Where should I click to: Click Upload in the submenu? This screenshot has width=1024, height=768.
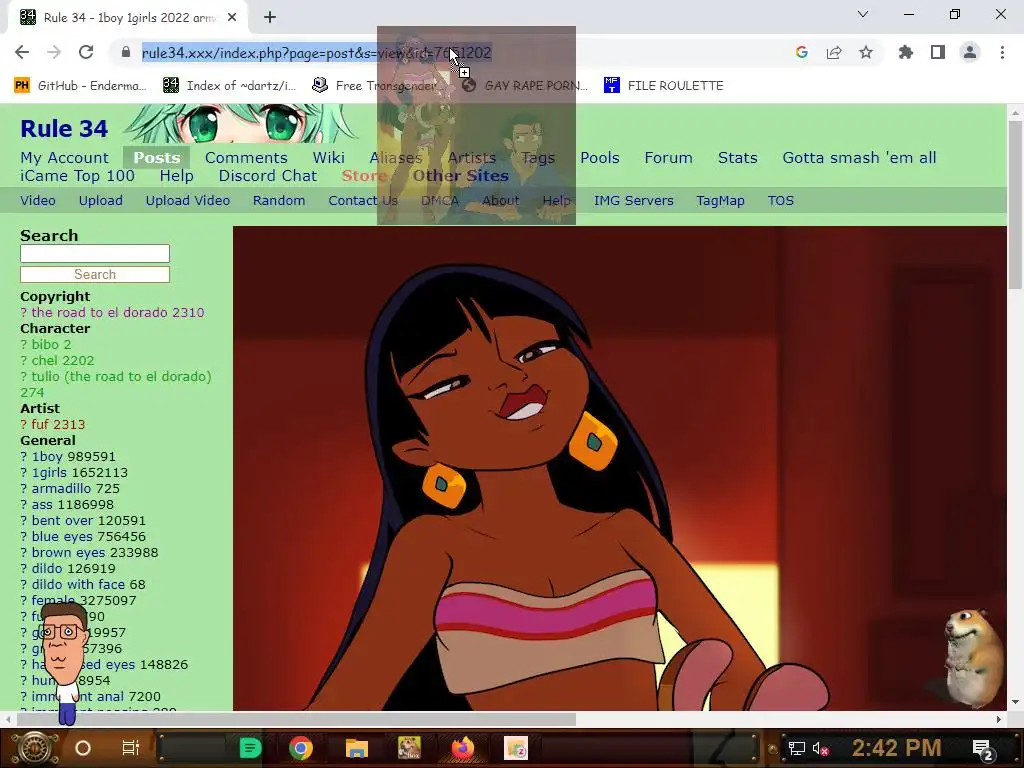click(101, 200)
